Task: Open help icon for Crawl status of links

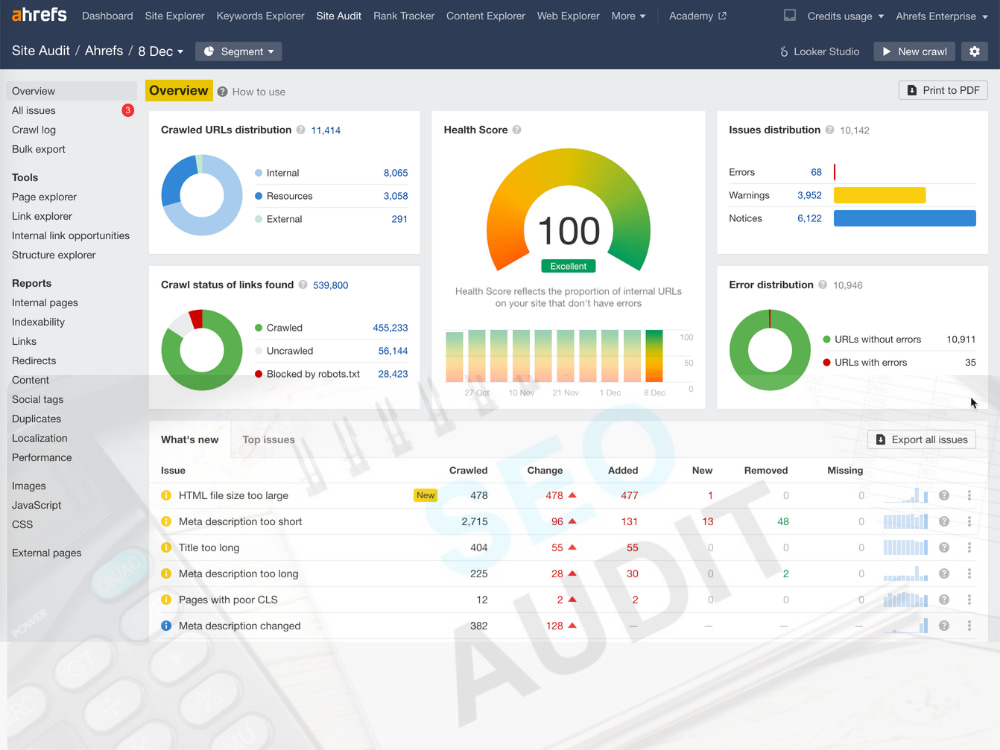Action: (x=303, y=284)
